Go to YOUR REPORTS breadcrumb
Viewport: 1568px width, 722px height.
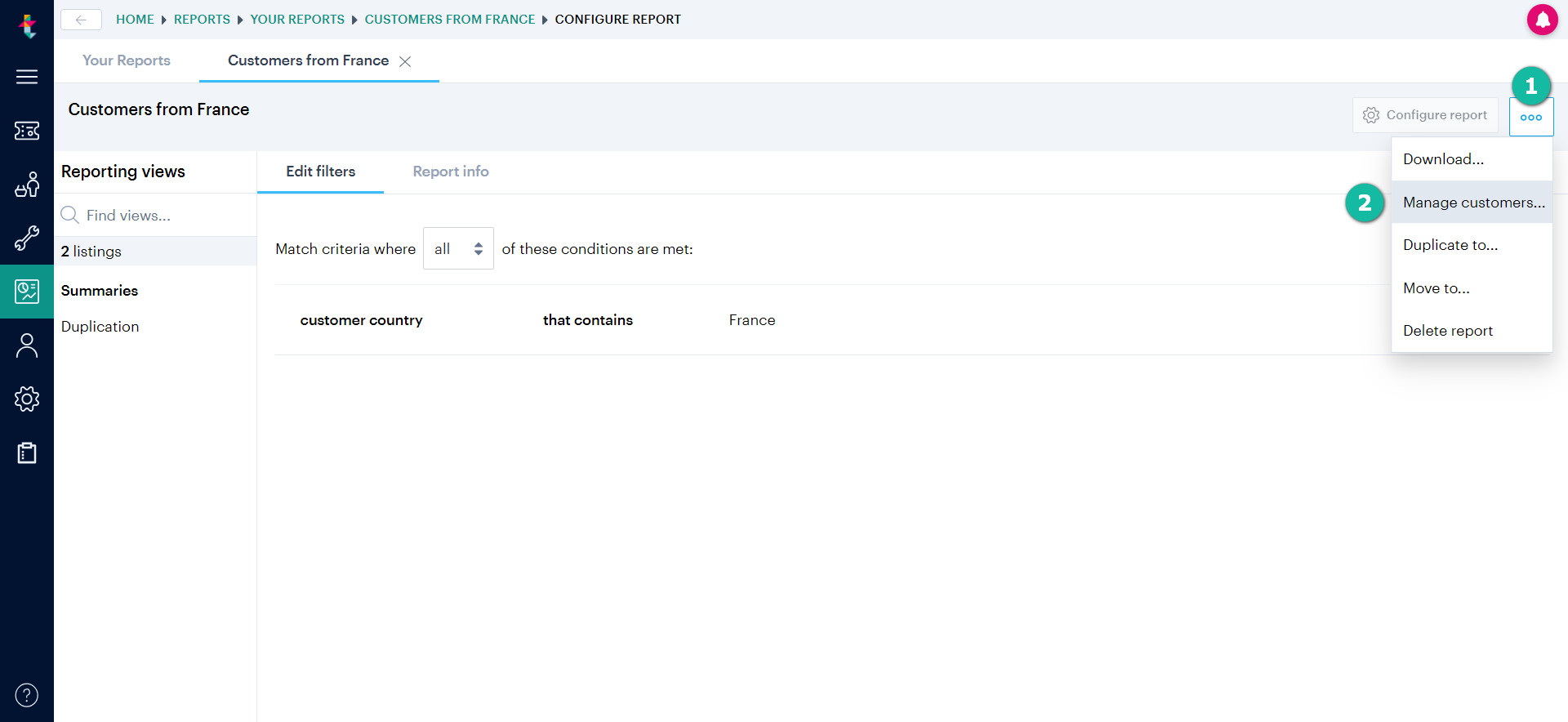pyautogui.click(x=297, y=20)
